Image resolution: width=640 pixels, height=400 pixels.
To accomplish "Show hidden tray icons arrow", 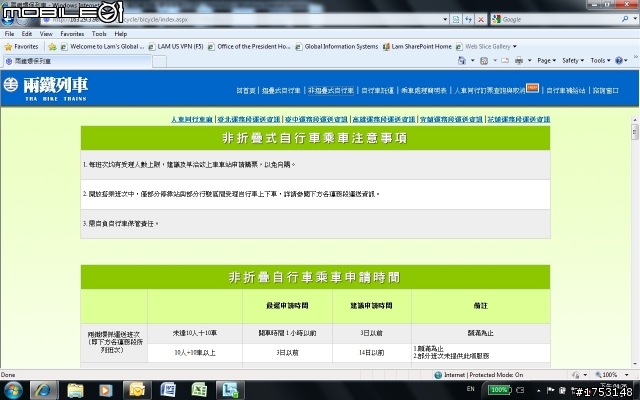I will coord(539,391).
